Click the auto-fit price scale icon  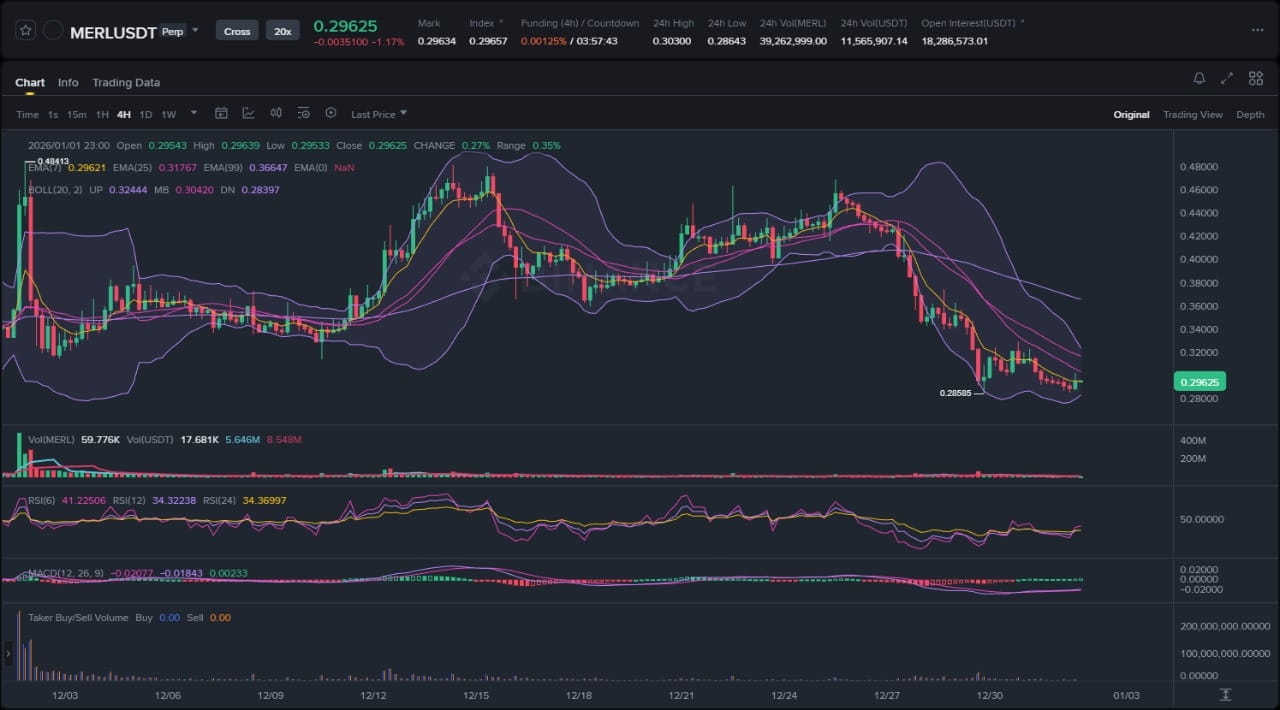[1225, 694]
